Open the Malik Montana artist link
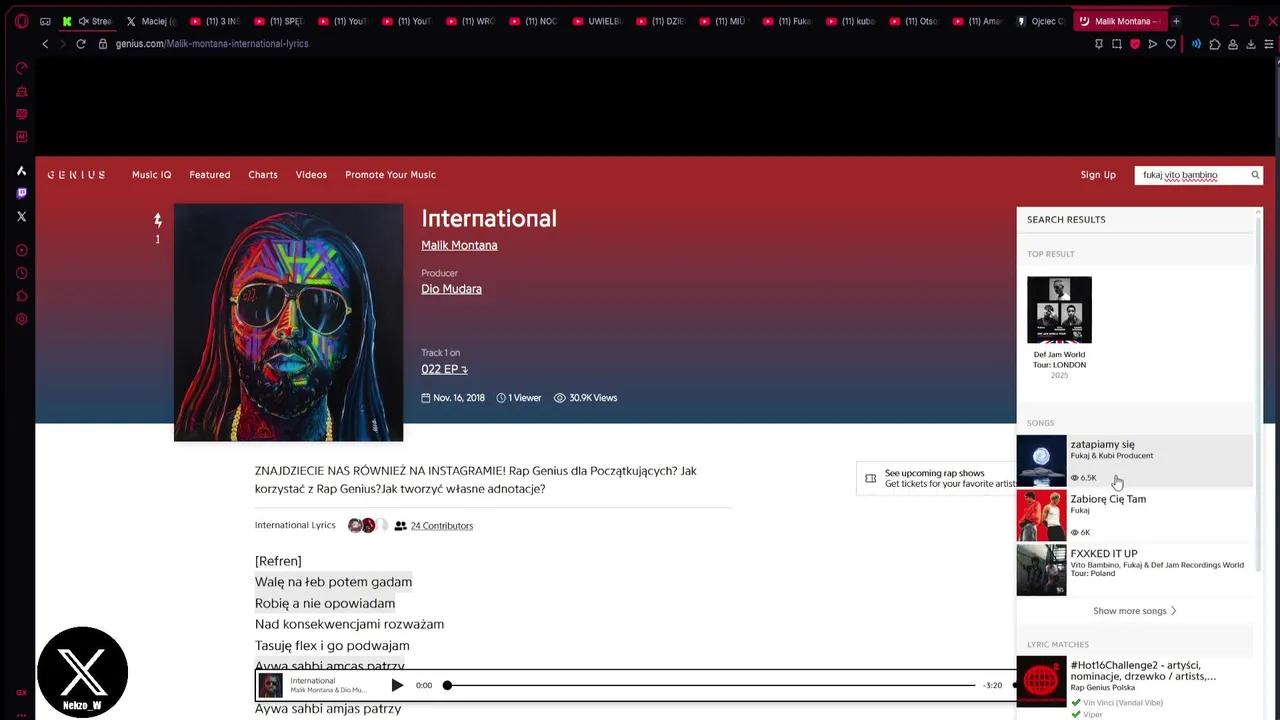The height and width of the screenshot is (720, 1280). pyautogui.click(x=459, y=245)
